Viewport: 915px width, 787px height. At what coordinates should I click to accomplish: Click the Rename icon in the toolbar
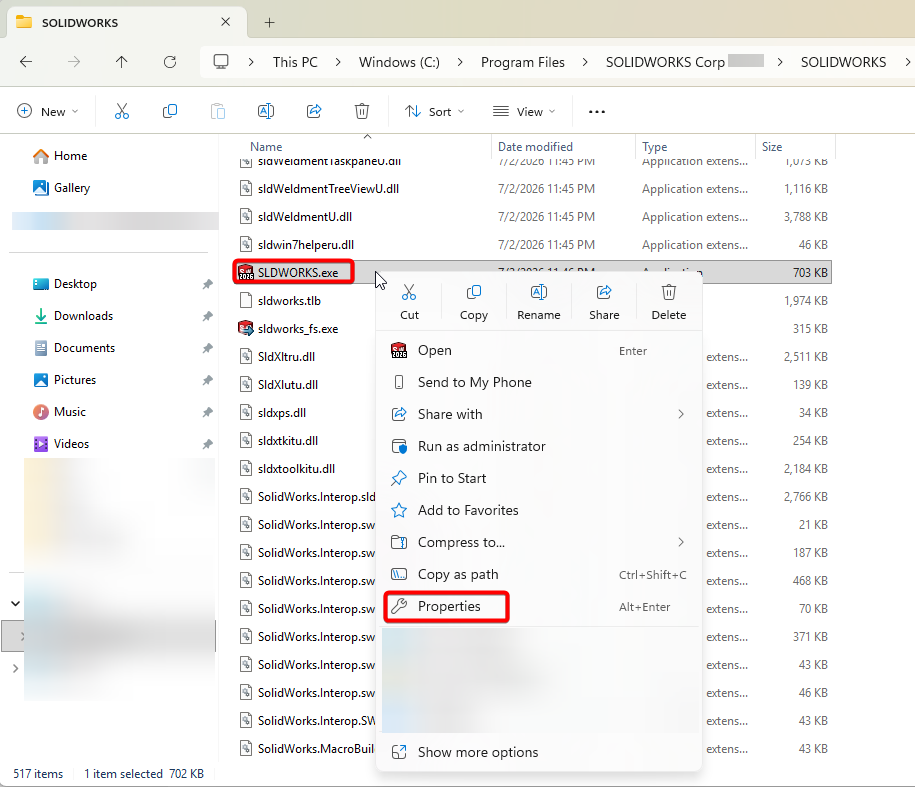tap(266, 111)
